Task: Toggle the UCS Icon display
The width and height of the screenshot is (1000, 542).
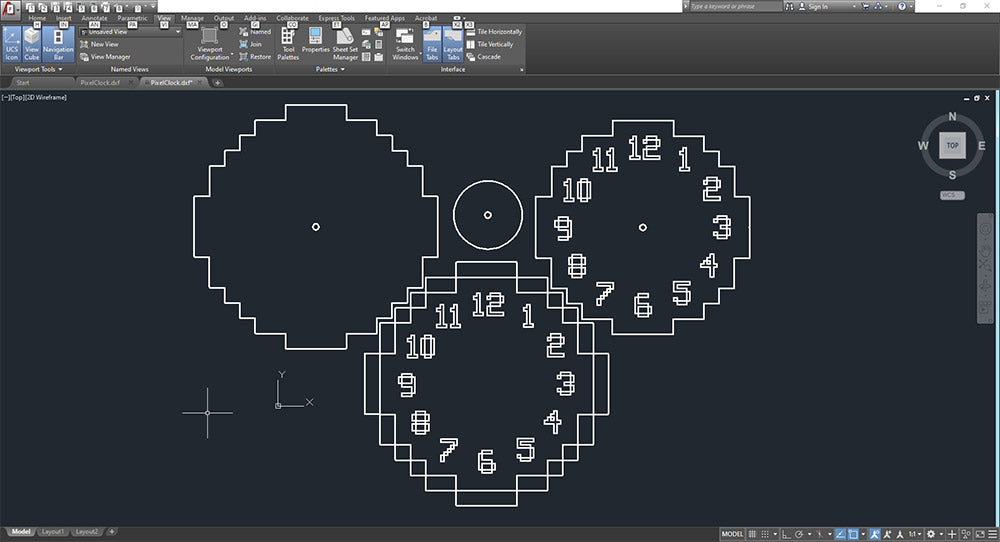Action: point(11,44)
